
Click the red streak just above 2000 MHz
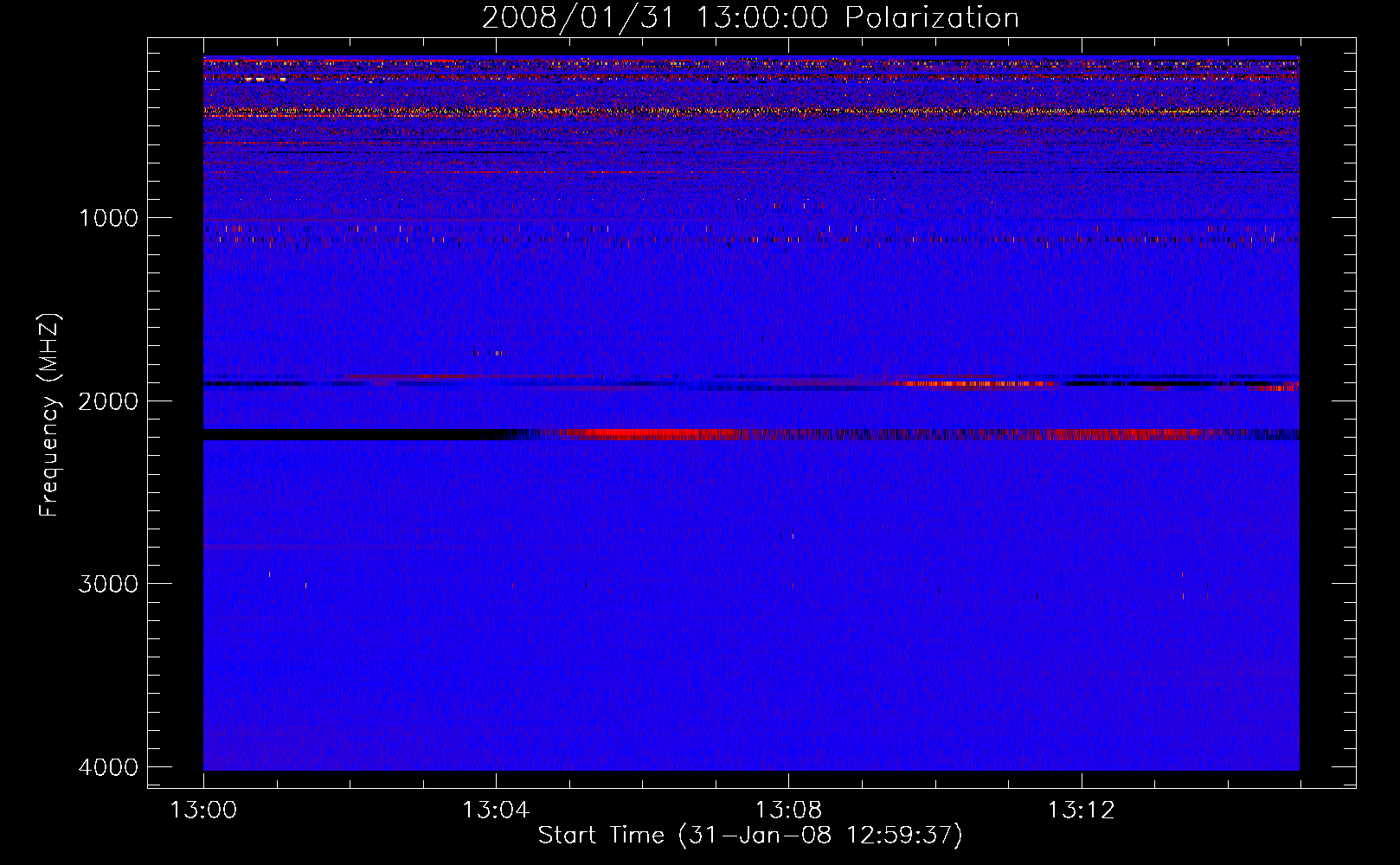tap(978, 383)
